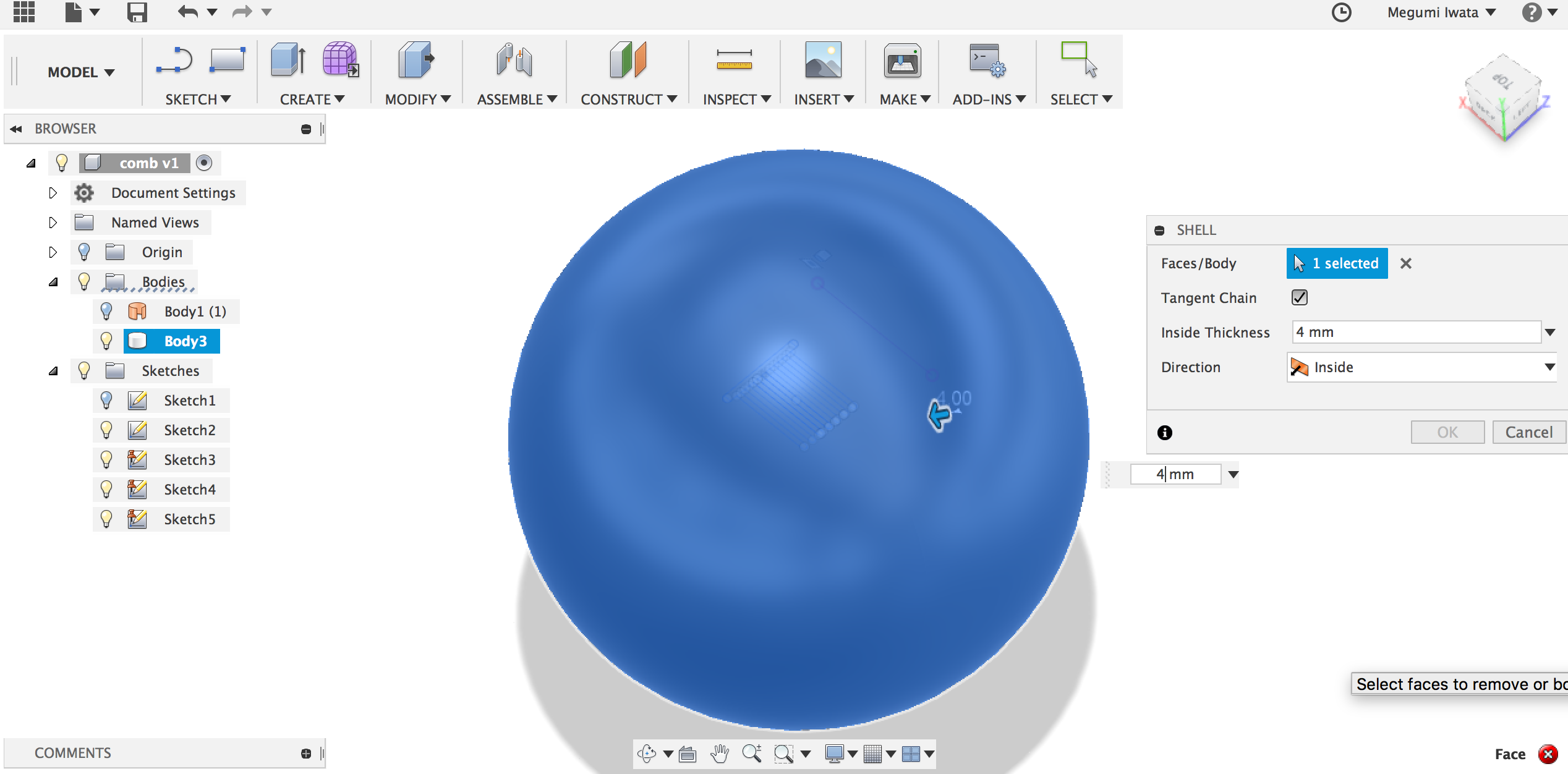The width and height of the screenshot is (1568, 774).
Task: Toggle visibility of Body1 (1)
Action: click(x=107, y=311)
